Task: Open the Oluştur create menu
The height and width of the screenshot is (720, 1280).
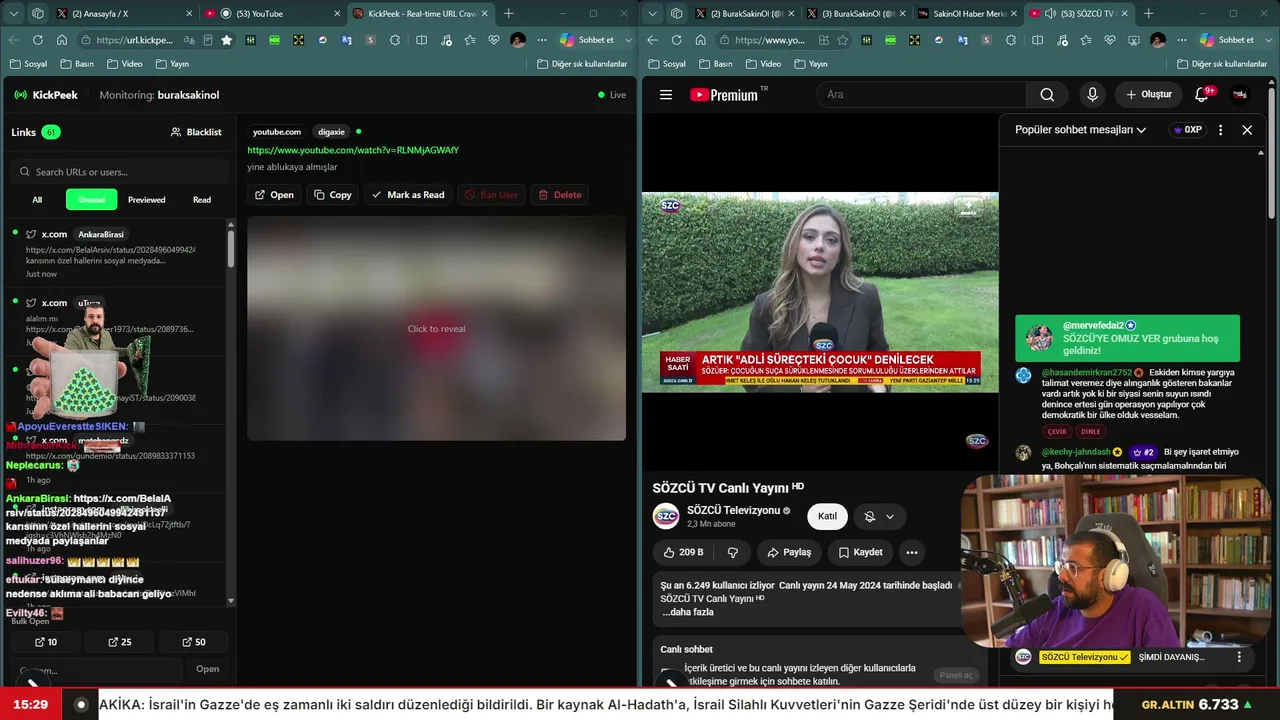Action: click(x=1148, y=95)
